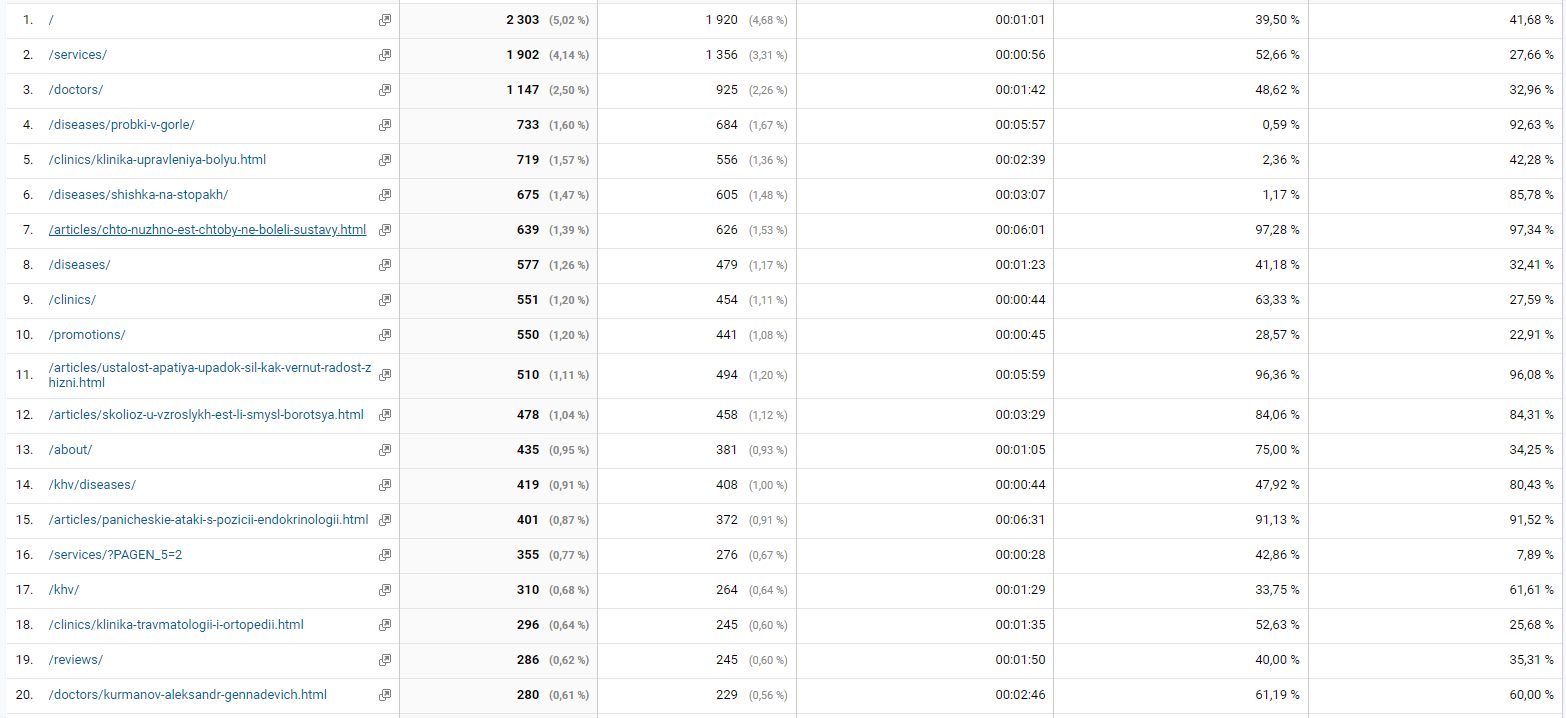This screenshot has height=718, width=1566.
Task: Click the panicheskie-ataki article link
Action: coord(208,520)
